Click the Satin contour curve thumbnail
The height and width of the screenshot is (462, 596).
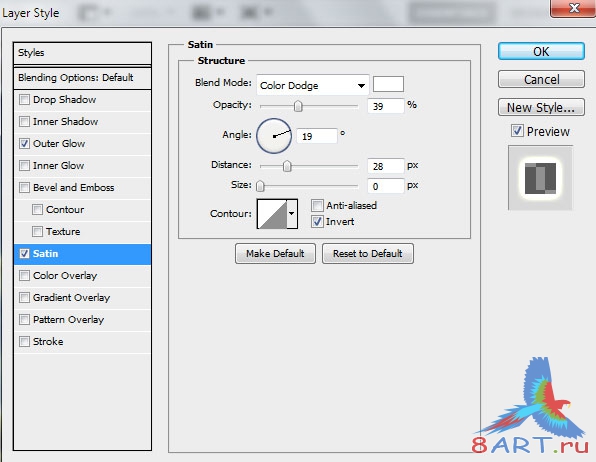point(272,214)
